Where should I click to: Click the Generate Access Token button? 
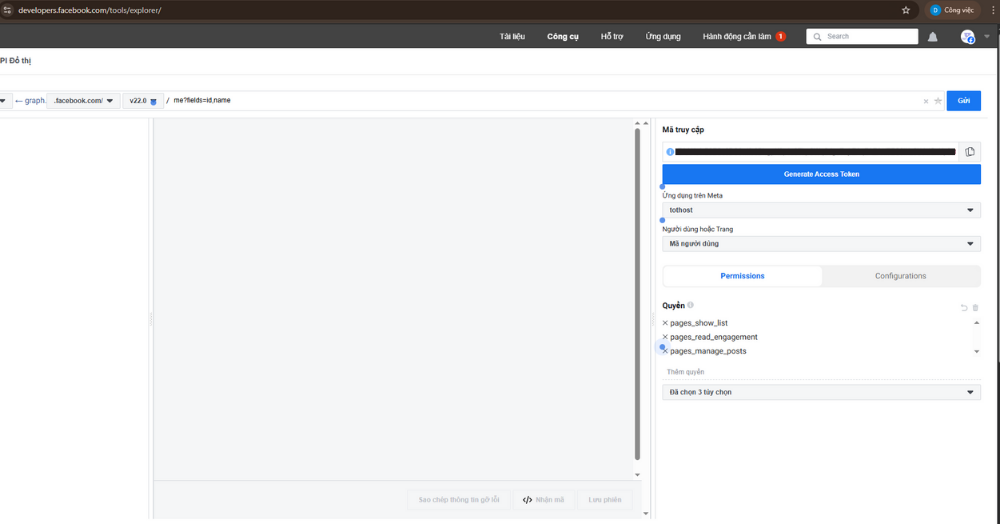820,174
